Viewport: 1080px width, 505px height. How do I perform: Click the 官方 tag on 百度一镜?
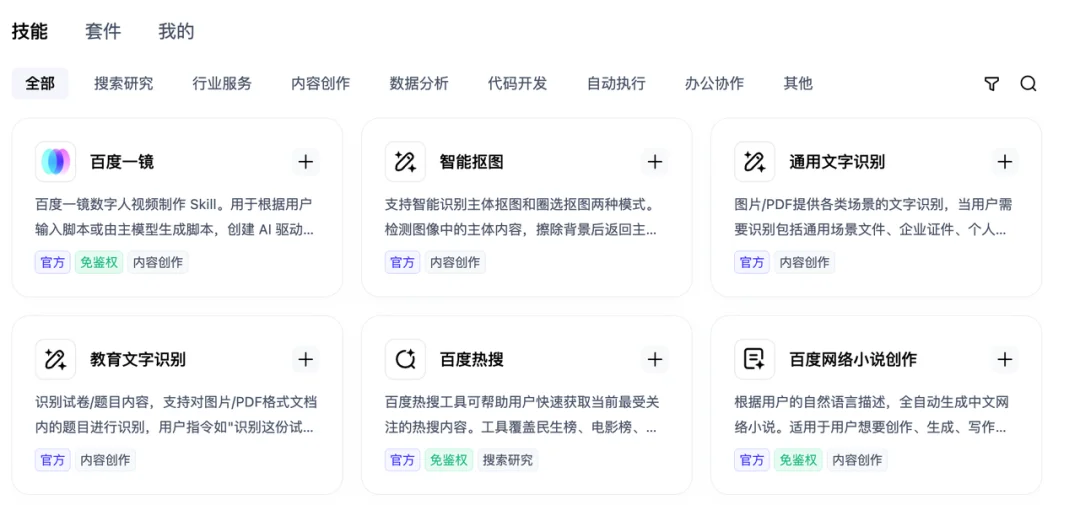pyautogui.click(x=52, y=262)
